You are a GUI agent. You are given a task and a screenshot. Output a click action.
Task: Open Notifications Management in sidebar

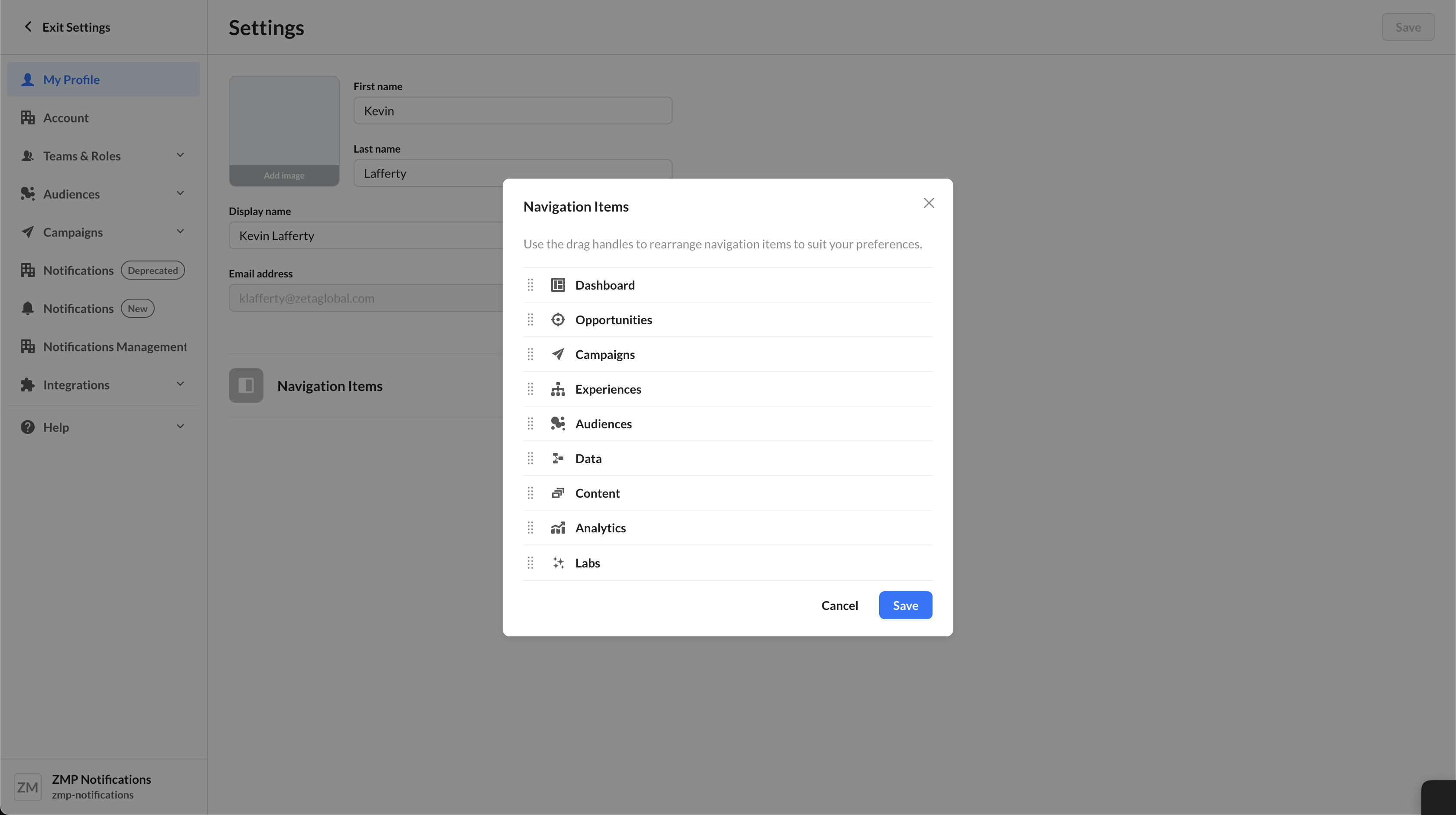pos(115,347)
